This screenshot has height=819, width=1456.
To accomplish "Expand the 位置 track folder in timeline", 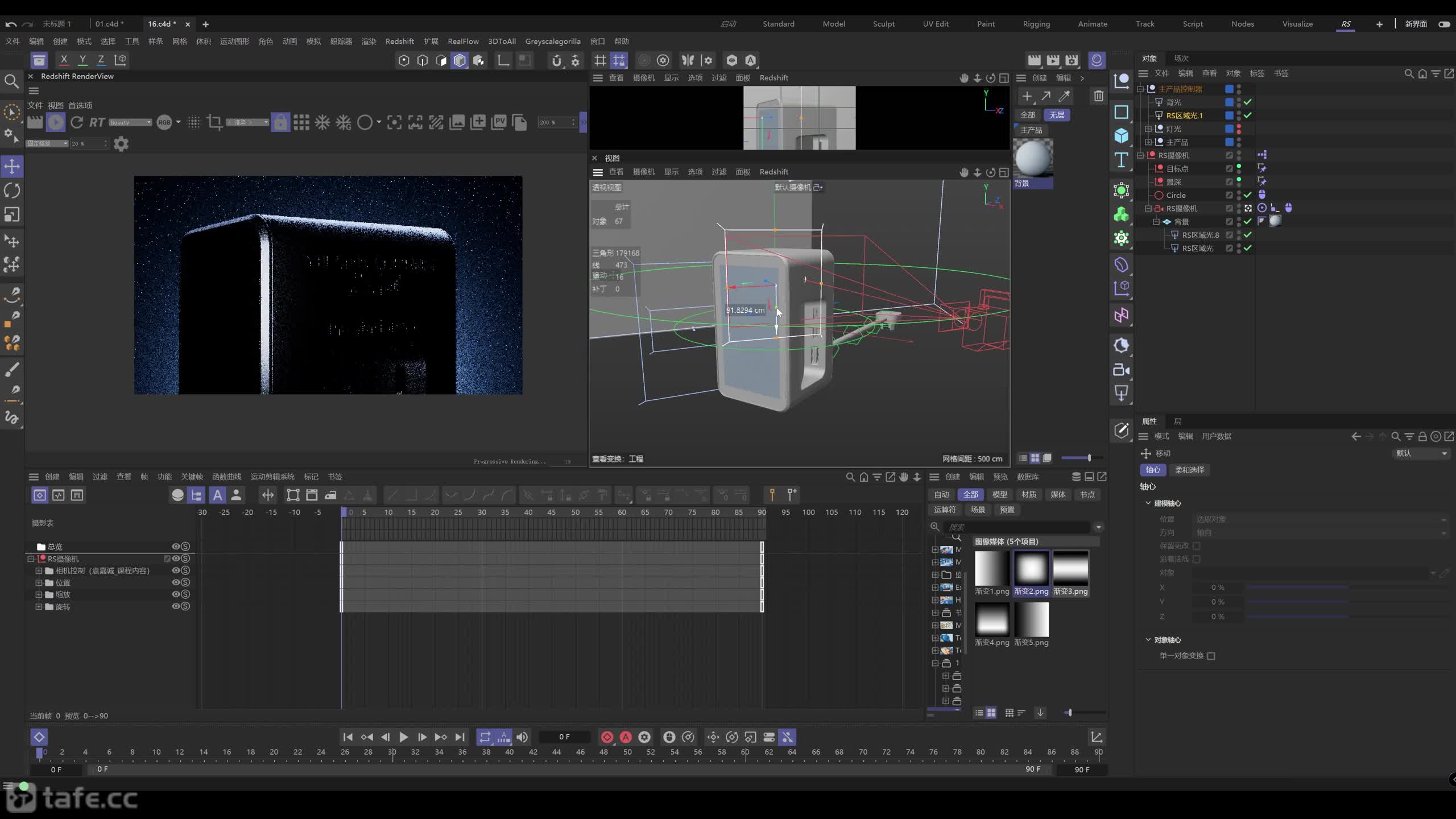I will [x=39, y=582].
